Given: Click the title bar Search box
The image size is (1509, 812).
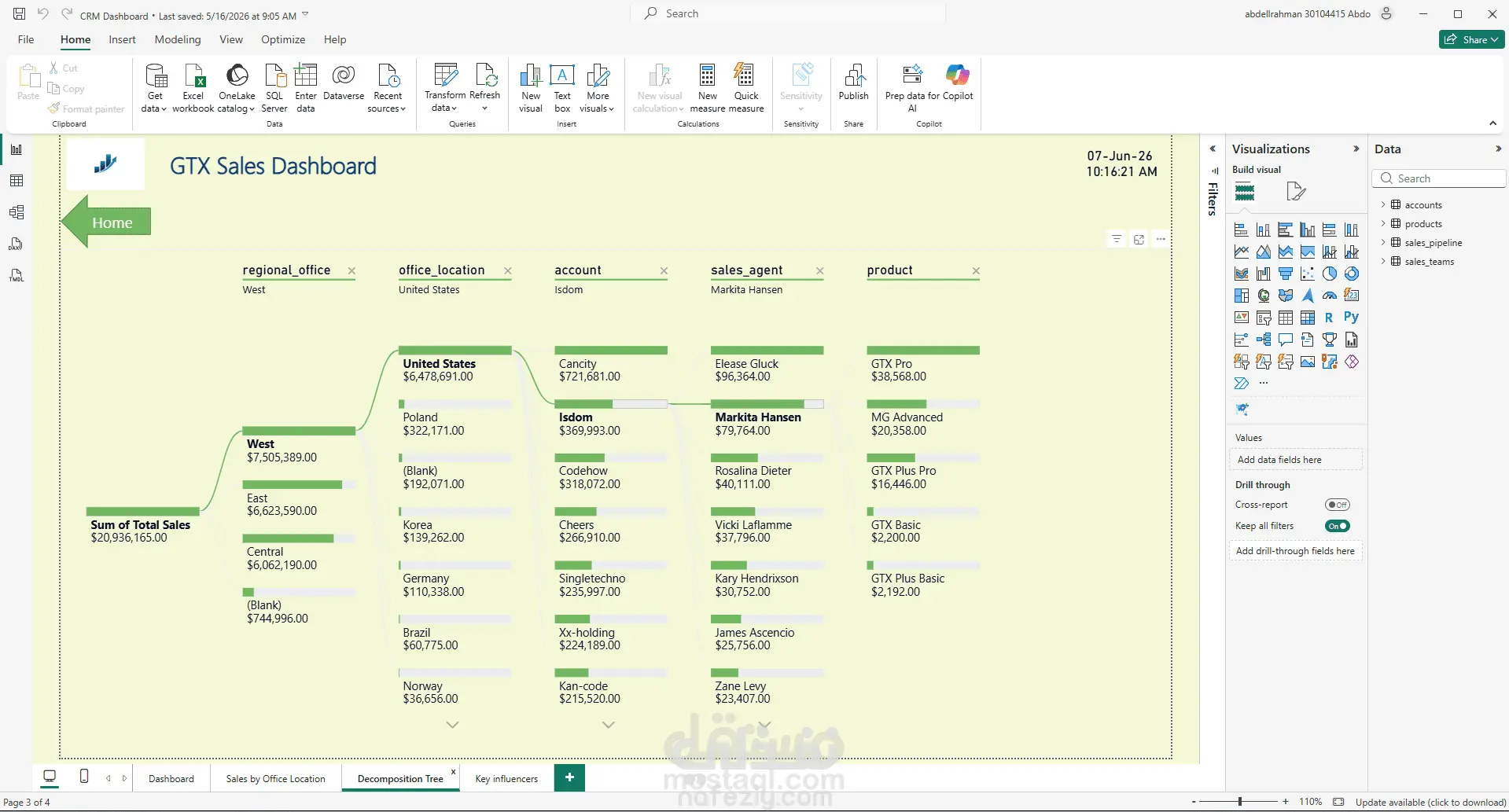Looking at the screenshot, I should coord(789,13).
